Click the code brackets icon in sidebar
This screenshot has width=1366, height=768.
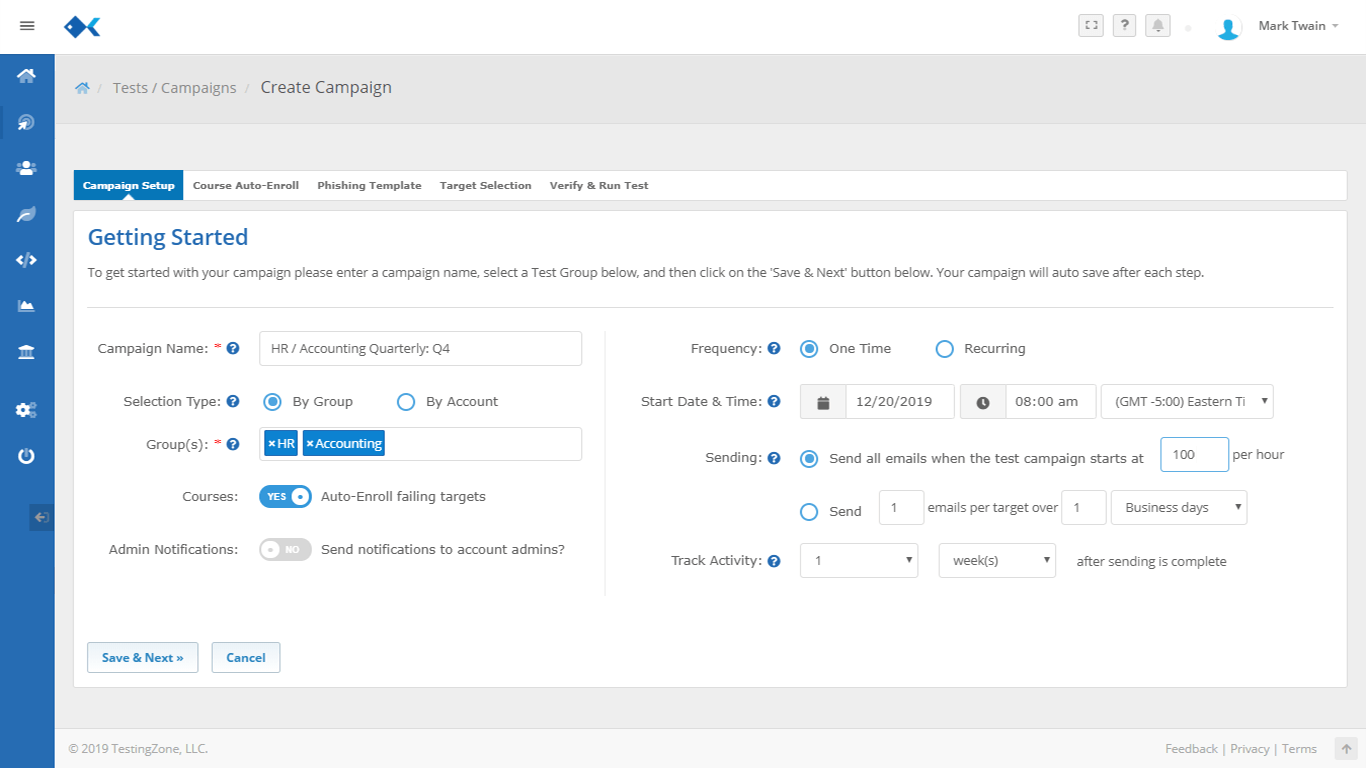(x=27, y=260)
